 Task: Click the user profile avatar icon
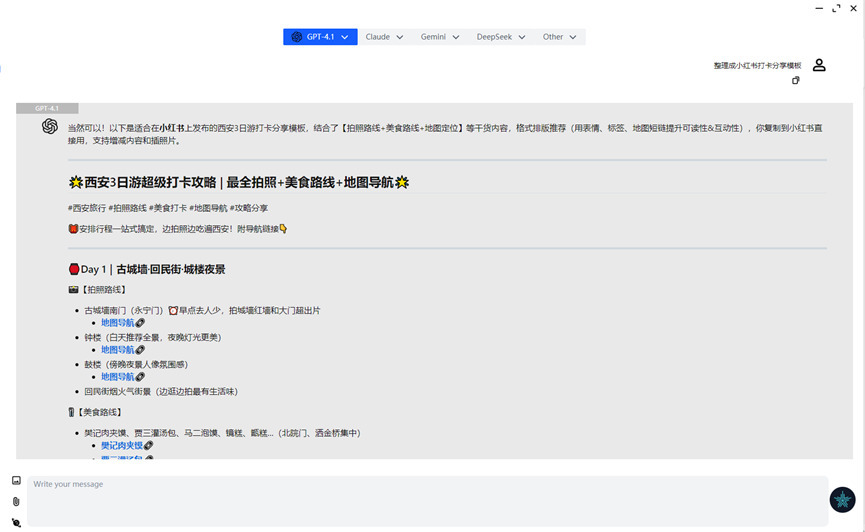[x=819, y=65]
